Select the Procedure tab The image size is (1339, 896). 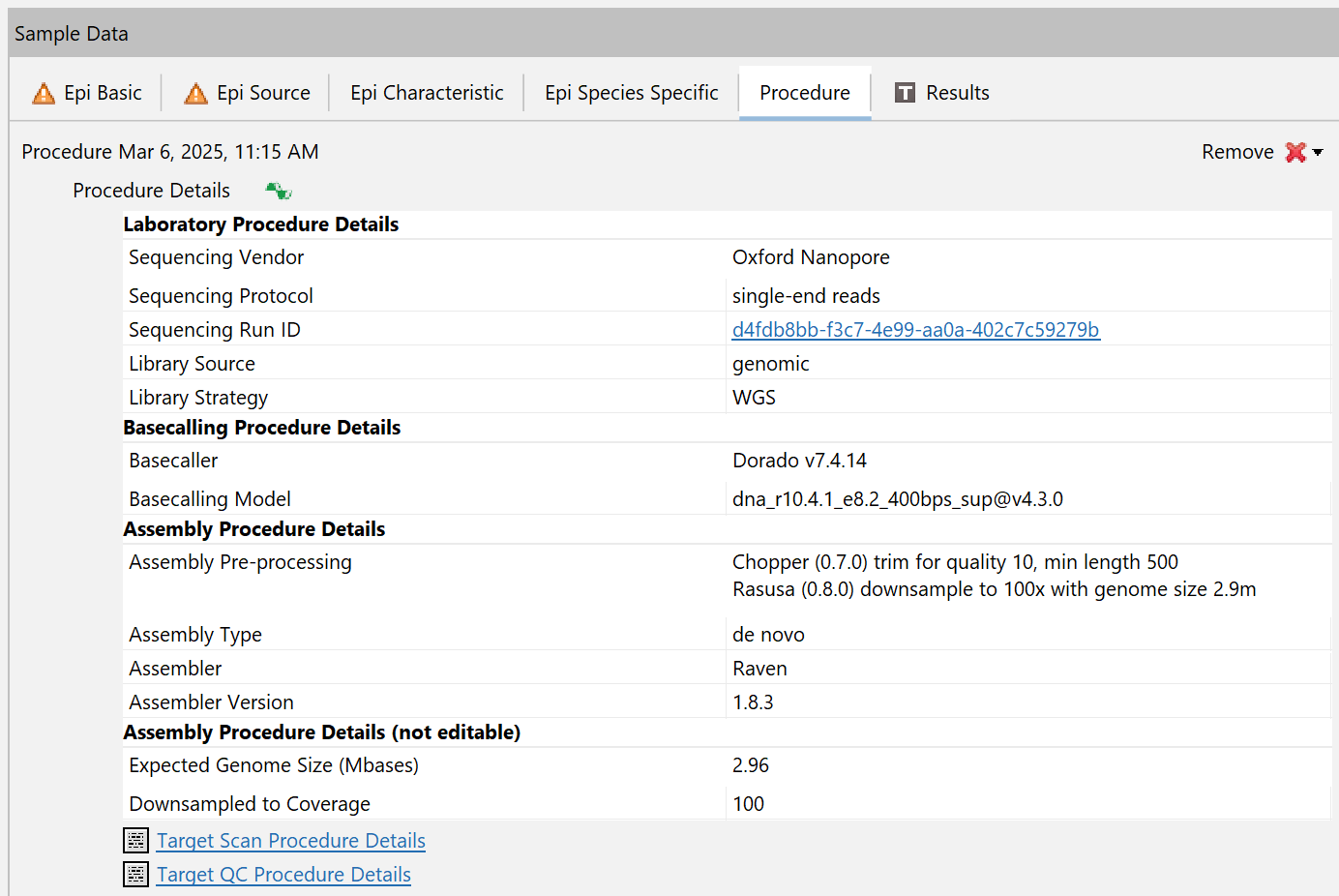[804, 93]
